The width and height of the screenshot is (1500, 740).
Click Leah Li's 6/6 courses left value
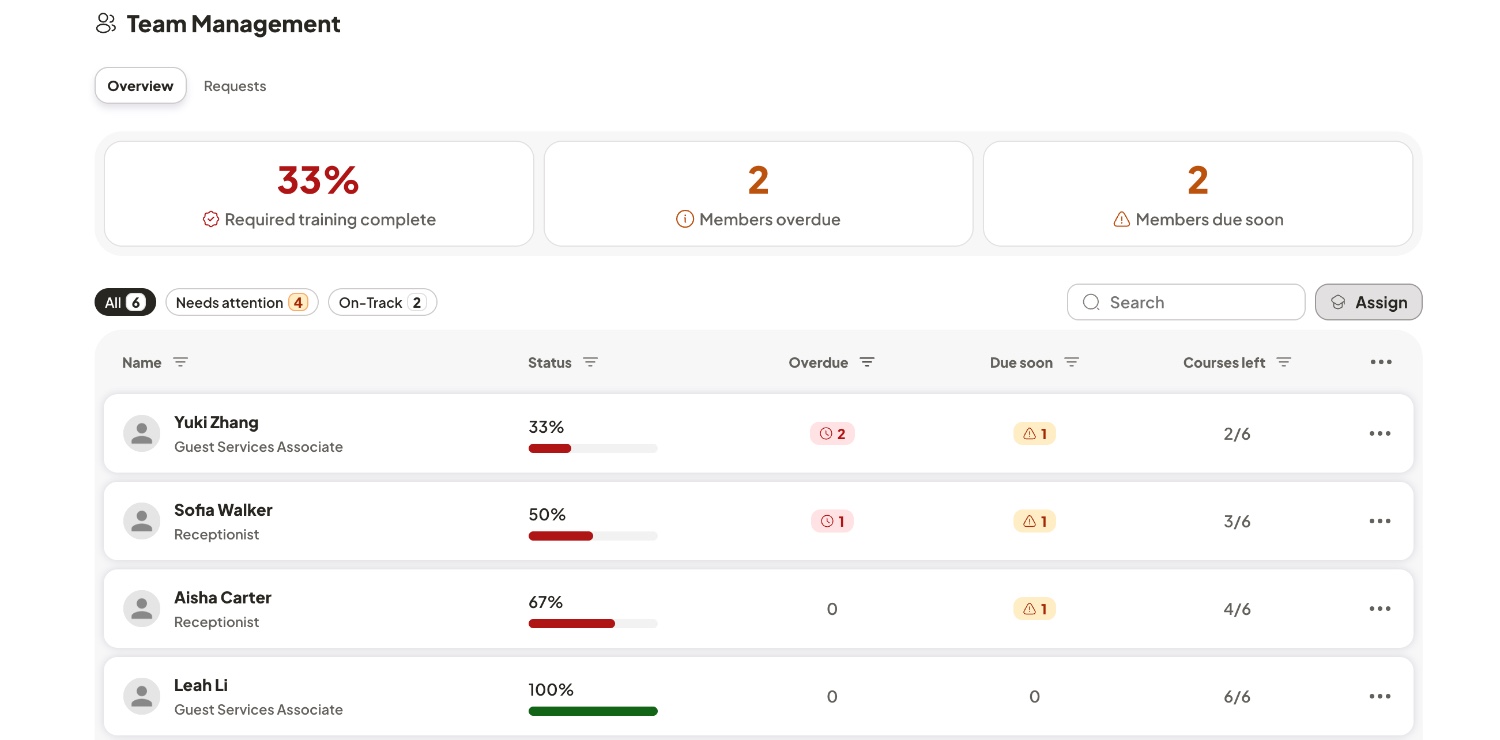coord(1237,696)
